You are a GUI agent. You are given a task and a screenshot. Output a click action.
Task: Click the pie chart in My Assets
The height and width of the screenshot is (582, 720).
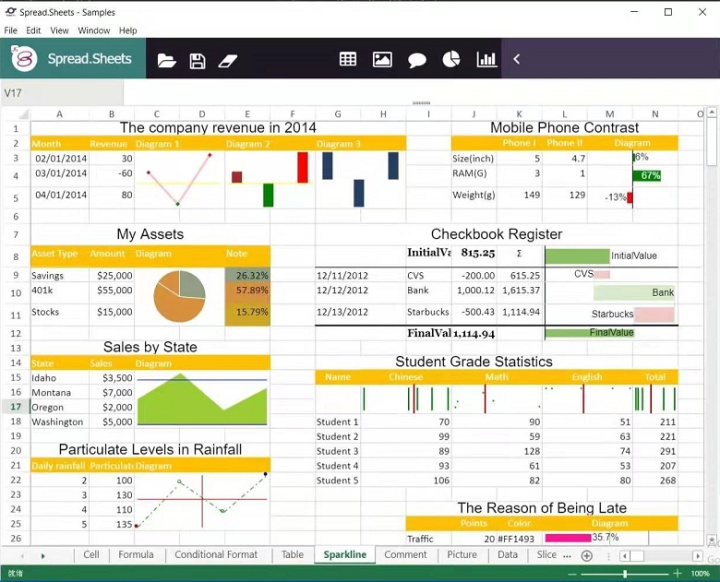pos(180,296)
